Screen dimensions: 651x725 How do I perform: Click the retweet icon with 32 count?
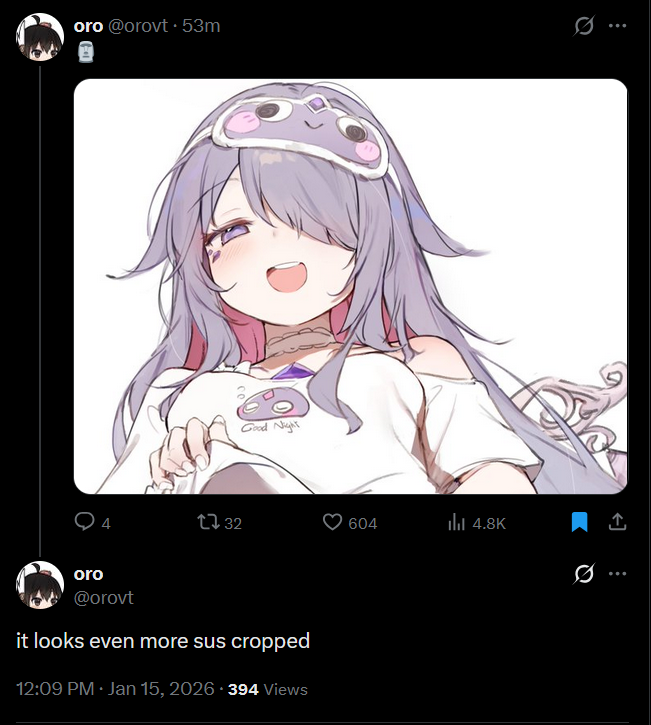[x=208, y=522]
